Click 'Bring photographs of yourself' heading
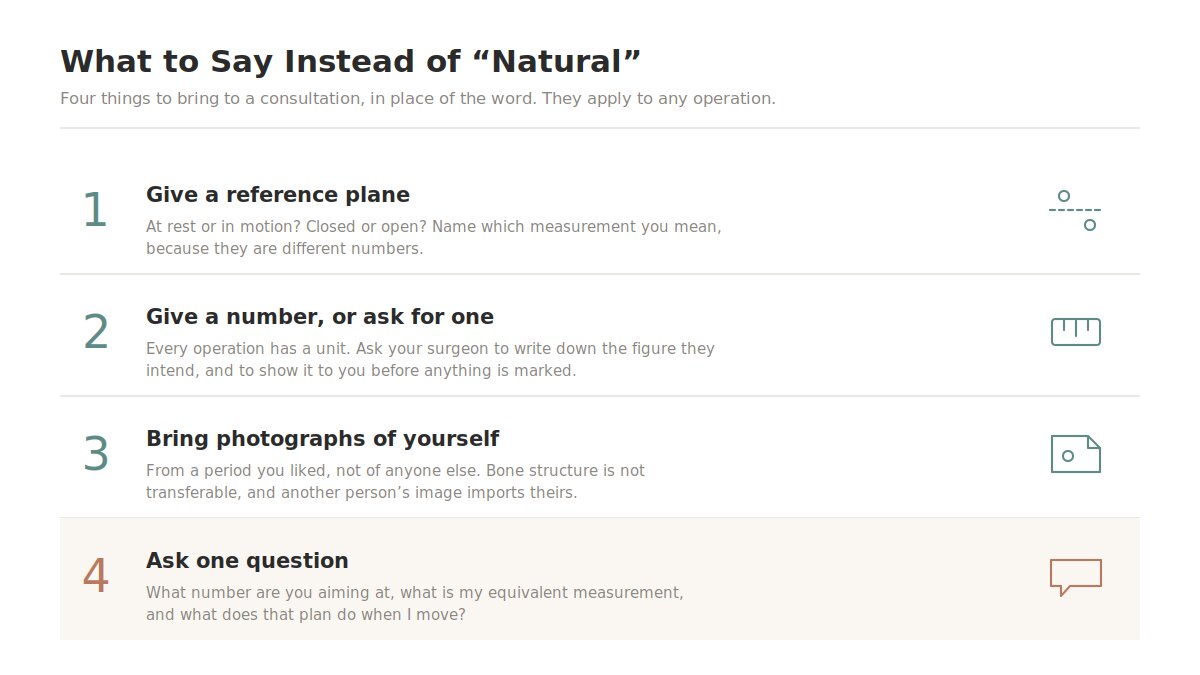The width and height of the screenshot is (1200, 675). pyautogui.click(x=322, y=439)
